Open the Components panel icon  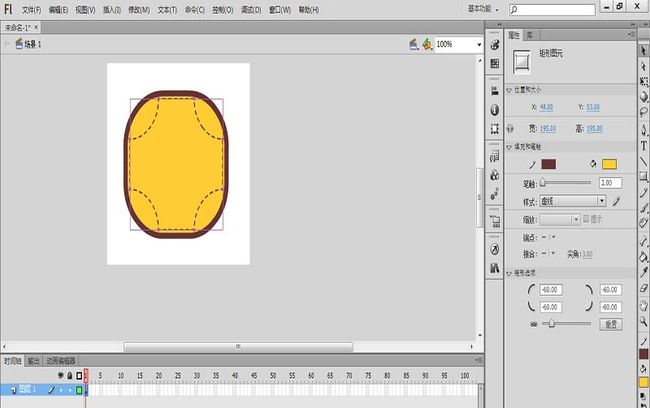(x=495, y=175)
